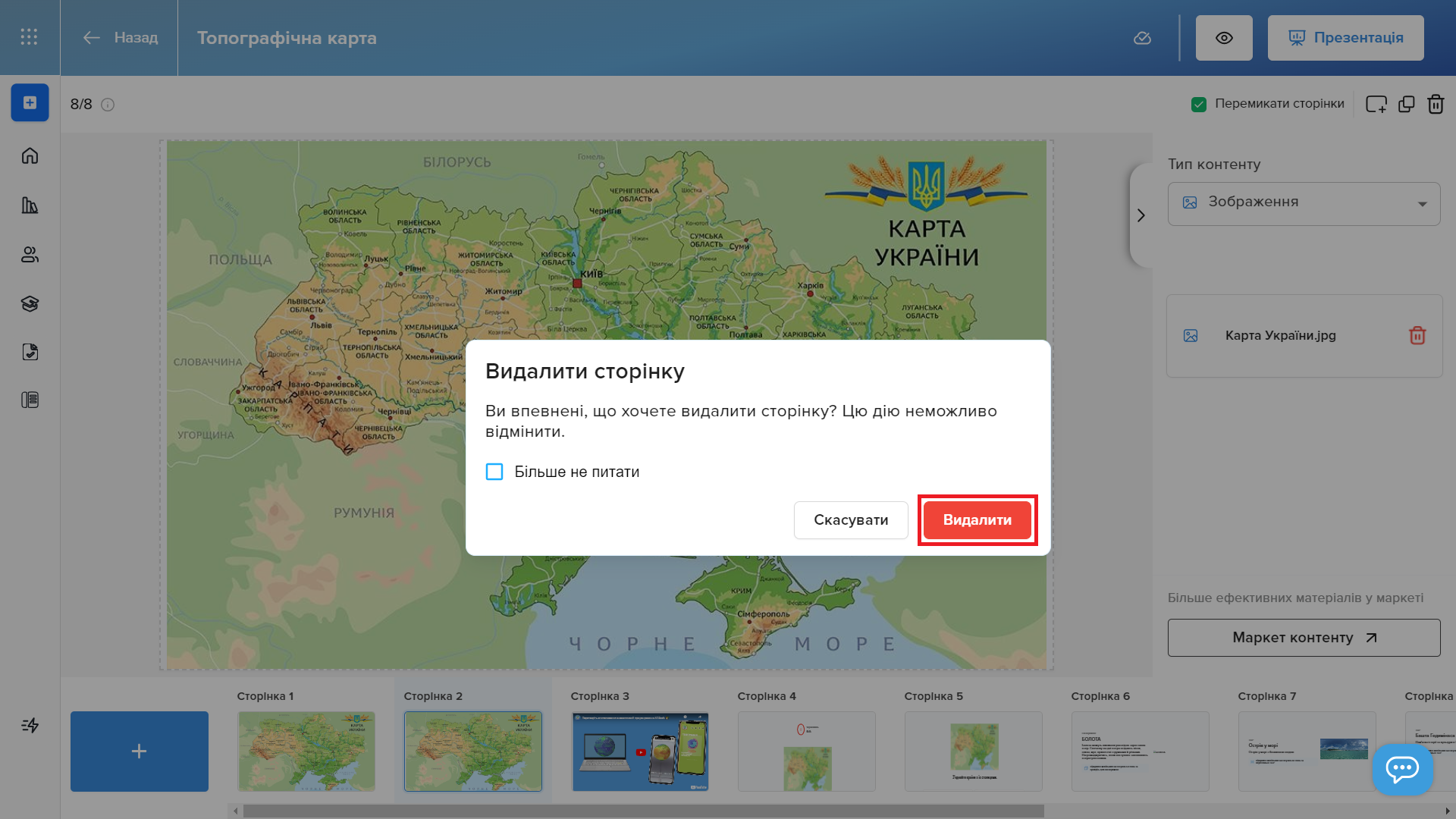The height and width of the screenshot is (819, 1456).
Task: Click the blue plus add page tile
Action: [140, 752]
